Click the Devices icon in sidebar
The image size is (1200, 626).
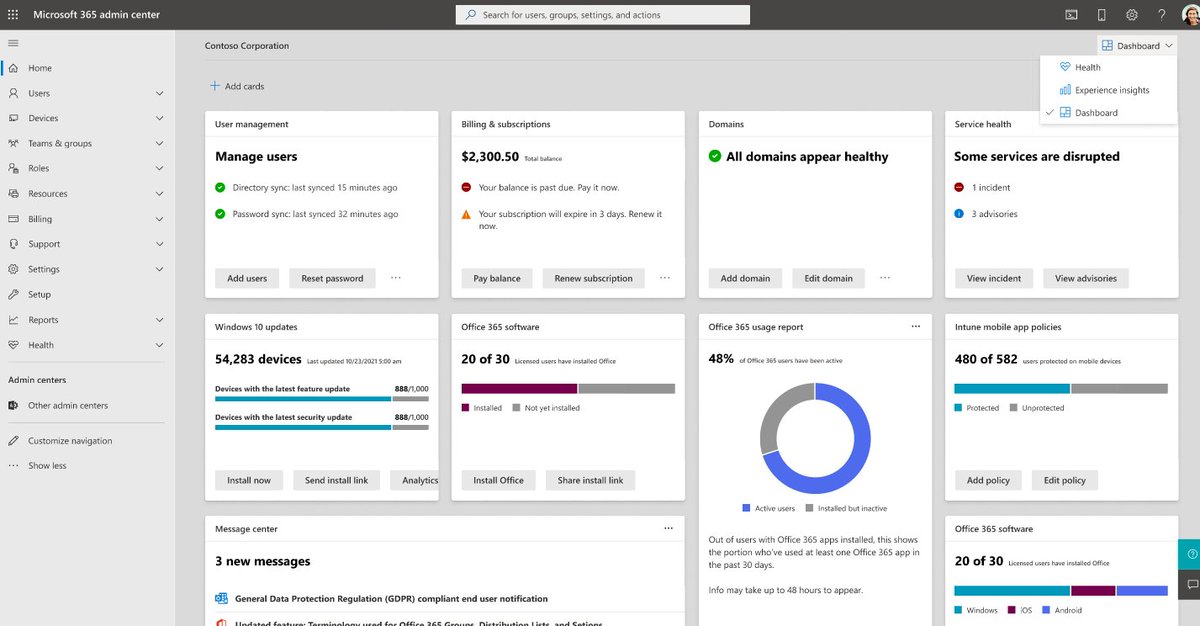pos(13,118)
